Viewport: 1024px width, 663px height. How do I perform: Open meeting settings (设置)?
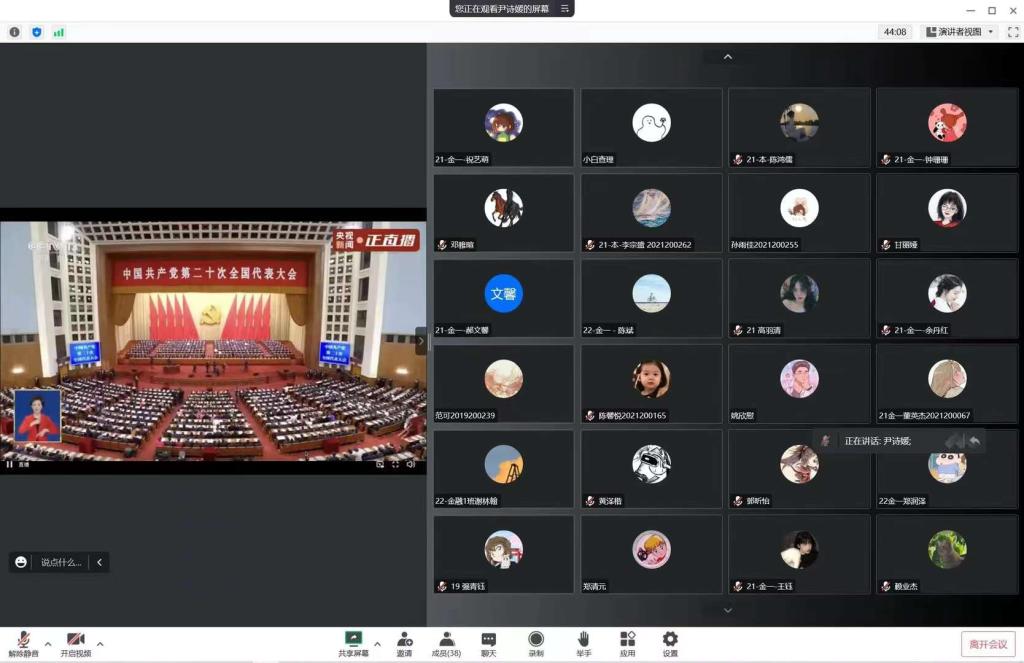click(x=670, y=640)
